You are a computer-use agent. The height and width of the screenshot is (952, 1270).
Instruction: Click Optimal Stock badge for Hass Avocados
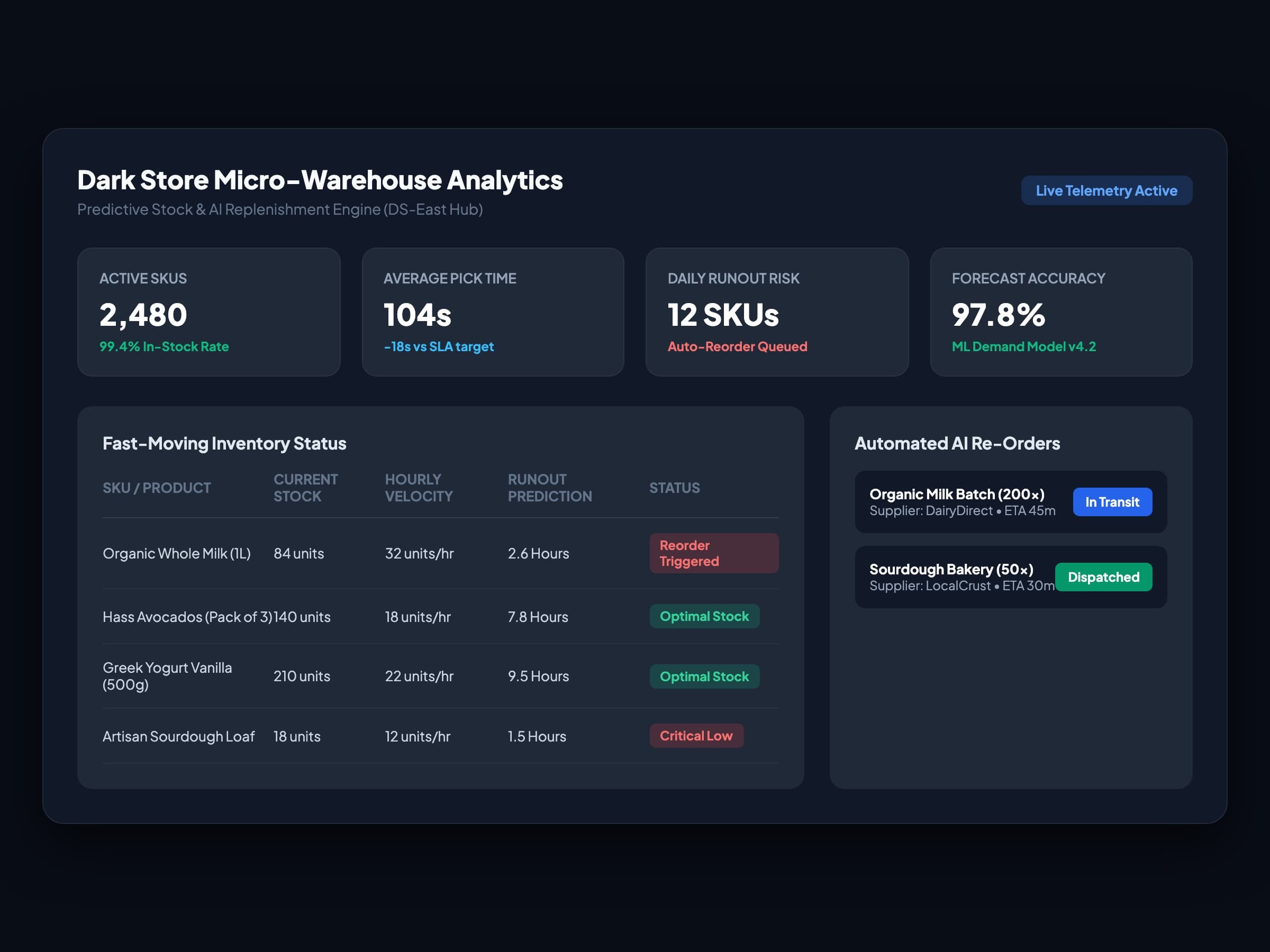pyautogui.click(x=704, y=616)
